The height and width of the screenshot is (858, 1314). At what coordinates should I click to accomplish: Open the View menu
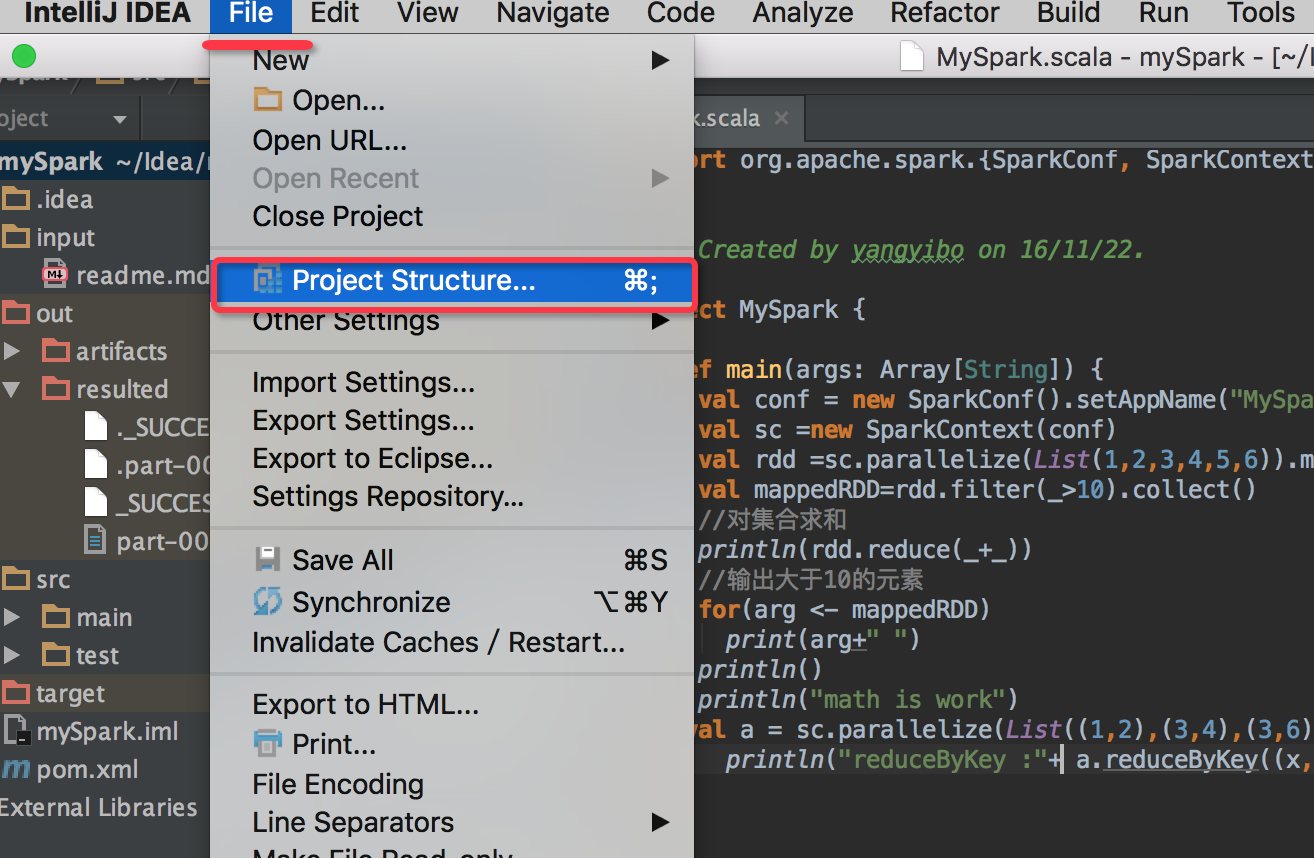coord(428,14)
